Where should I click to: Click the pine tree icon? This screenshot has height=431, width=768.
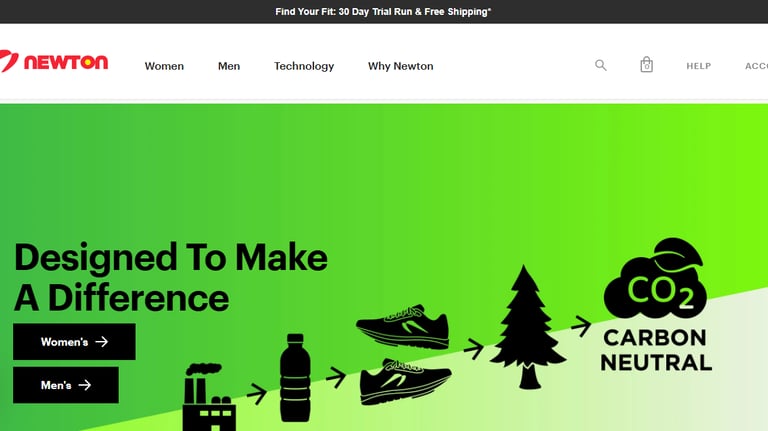tap(528, 327)
